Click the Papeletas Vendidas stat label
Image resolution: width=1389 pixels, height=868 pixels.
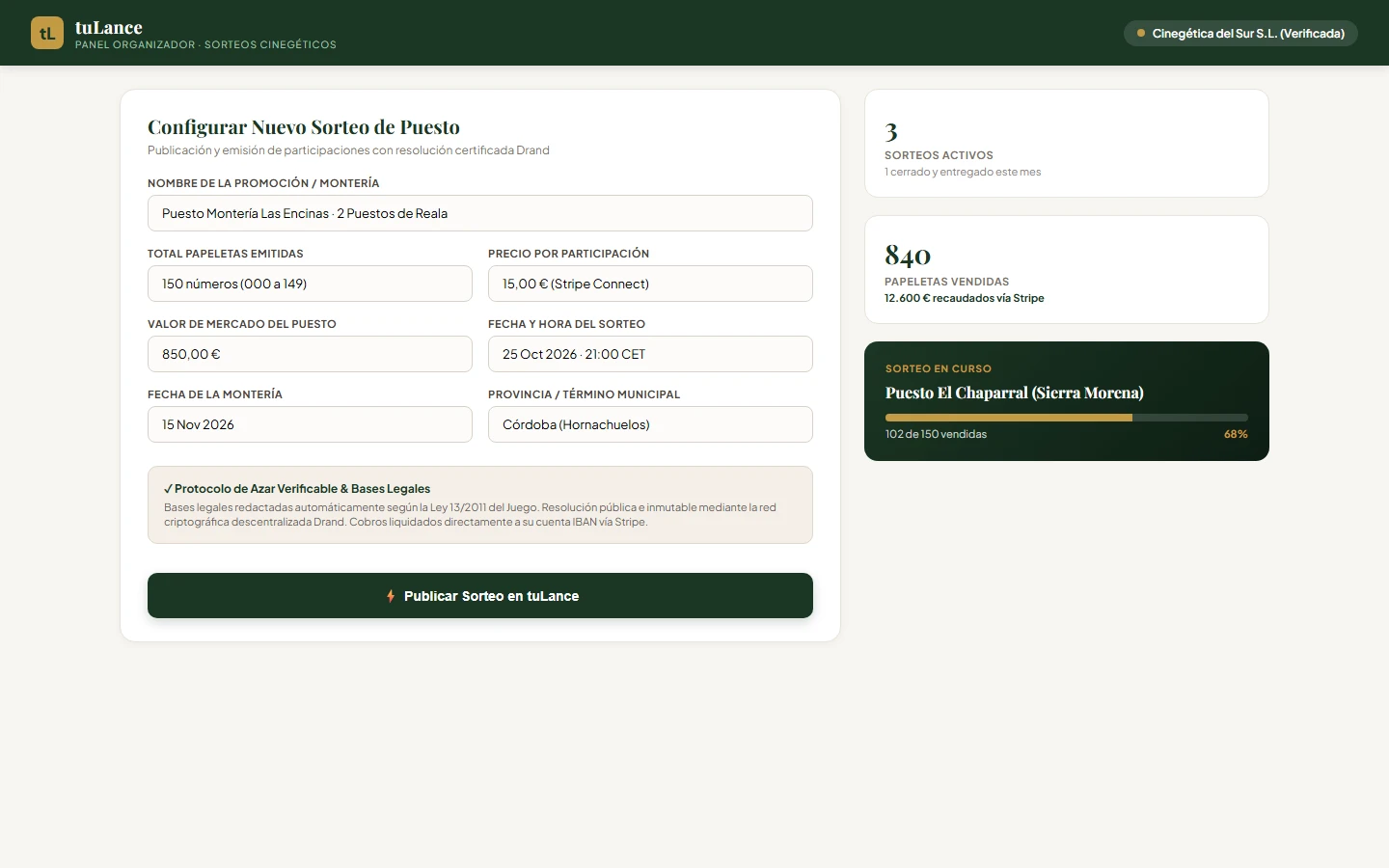pos(947,282)
